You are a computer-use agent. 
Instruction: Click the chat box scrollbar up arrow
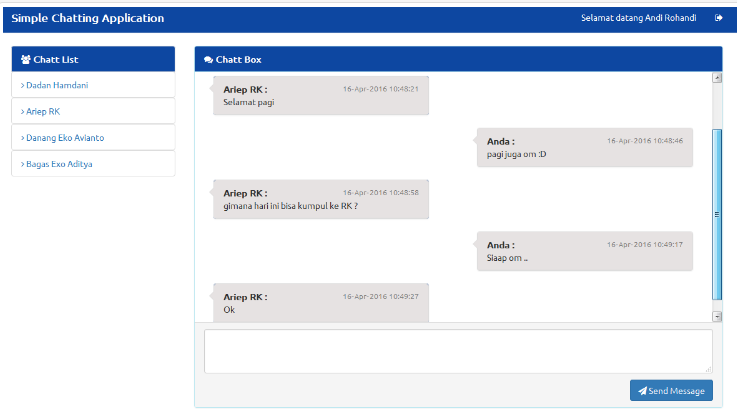(717, 78)
